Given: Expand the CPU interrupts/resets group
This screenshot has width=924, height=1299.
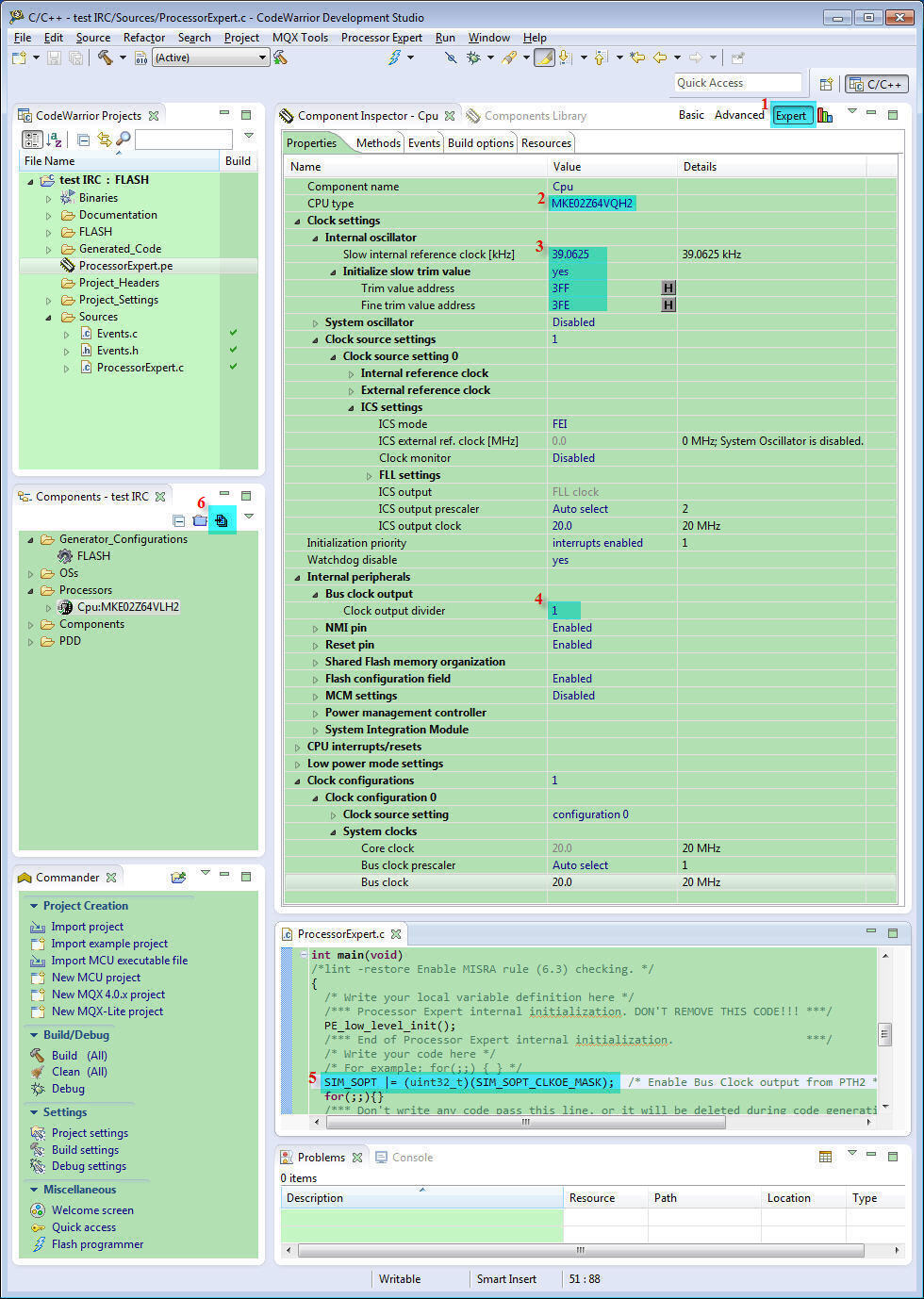Looking at the screenshot, I should (298, 747).
